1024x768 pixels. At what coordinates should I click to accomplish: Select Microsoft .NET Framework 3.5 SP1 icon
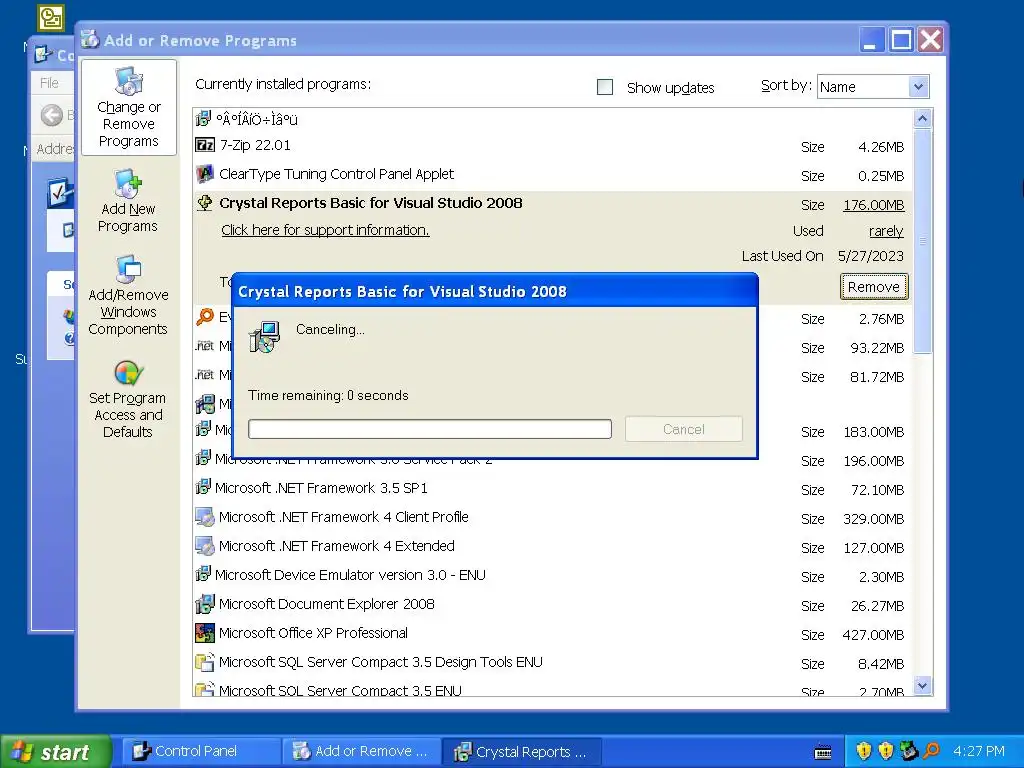pos(203,487)
